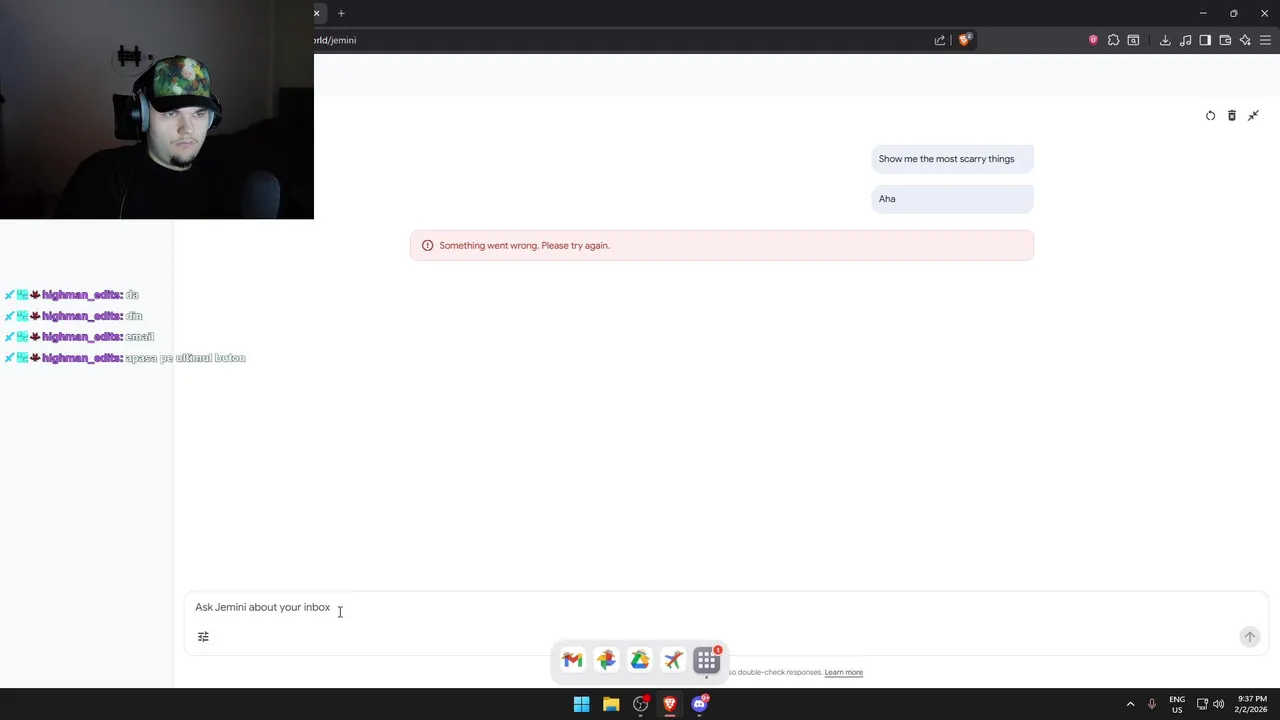This screenshot has width=1280, height=720.
Task: Open Discord from the taskbar
Action: tap(699, 704)
